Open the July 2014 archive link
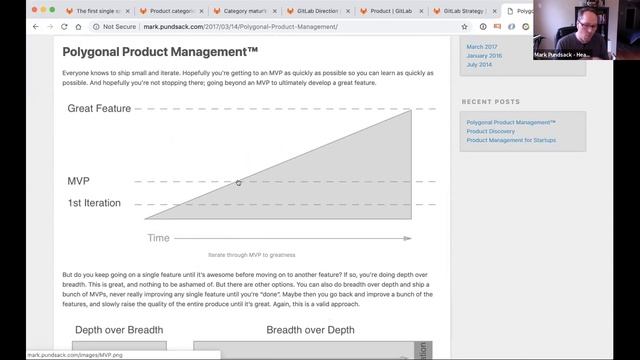Image resolution: width=640 pixels, height=360 pixels. pos(479,64)
